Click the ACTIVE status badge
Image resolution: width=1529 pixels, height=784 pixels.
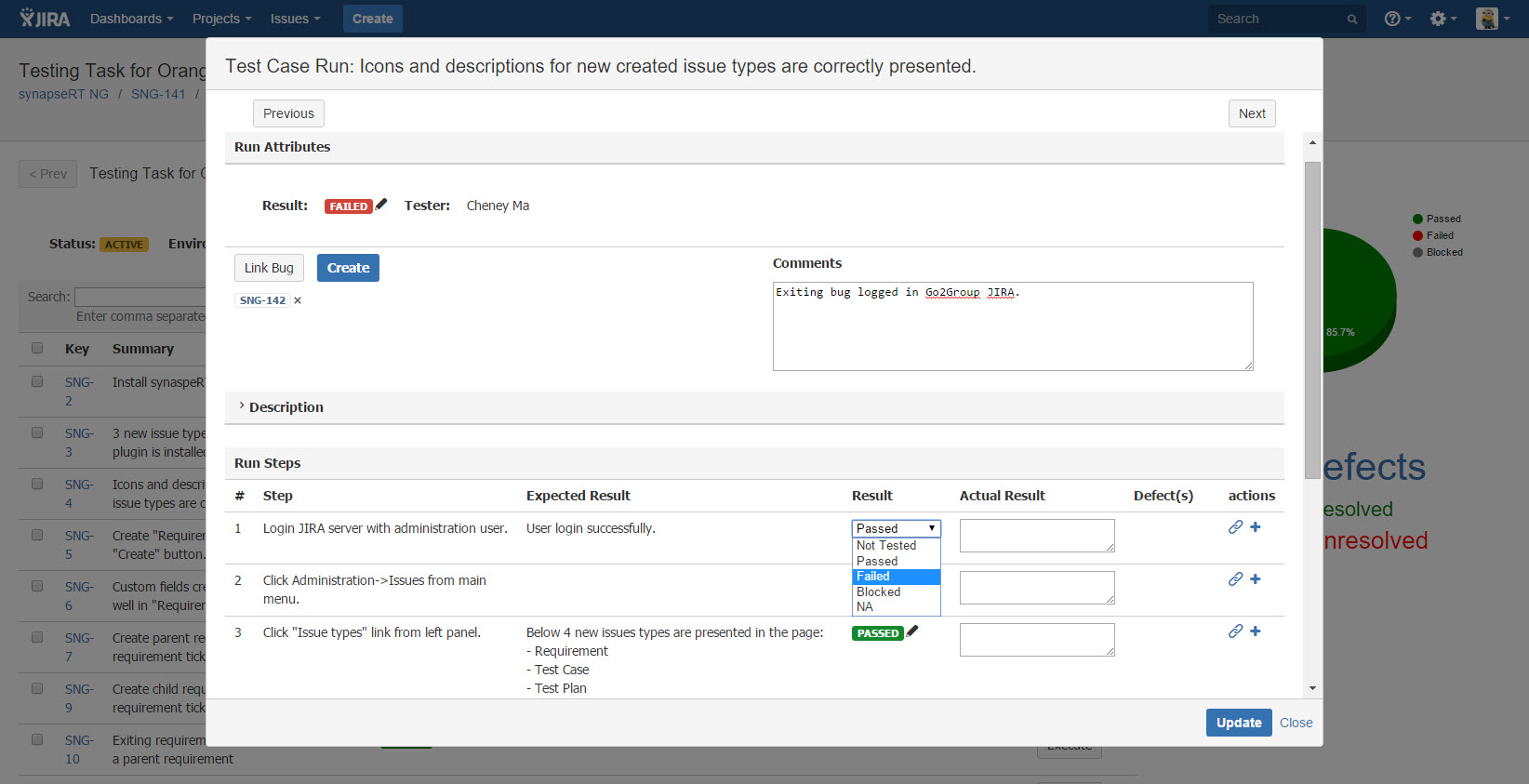coord(124,245)
